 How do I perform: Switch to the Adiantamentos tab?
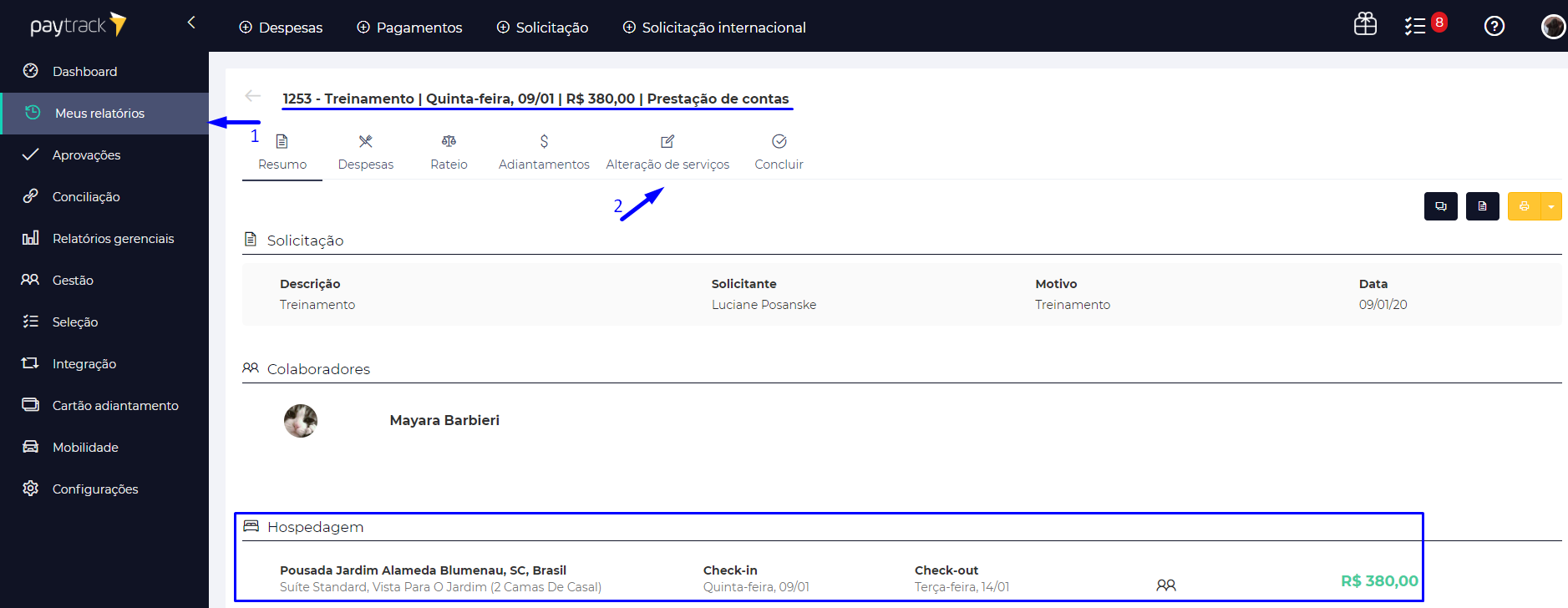[x=544, y=153]
